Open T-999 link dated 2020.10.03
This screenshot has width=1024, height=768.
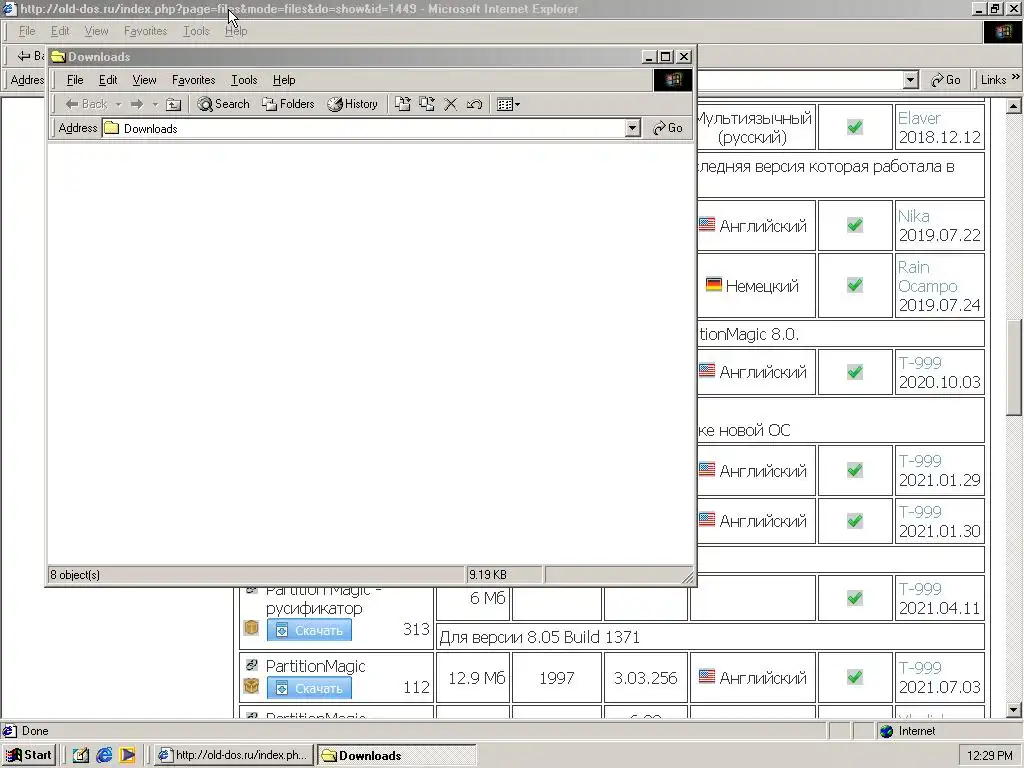click(920, 363)
